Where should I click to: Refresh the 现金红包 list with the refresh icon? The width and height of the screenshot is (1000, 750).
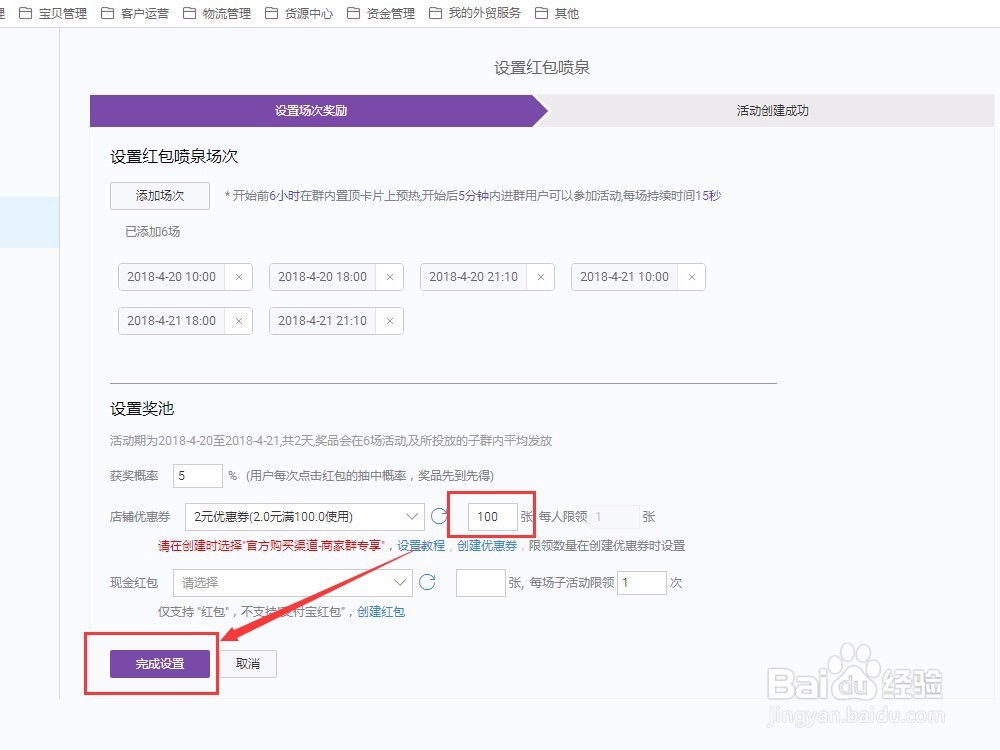428,582
